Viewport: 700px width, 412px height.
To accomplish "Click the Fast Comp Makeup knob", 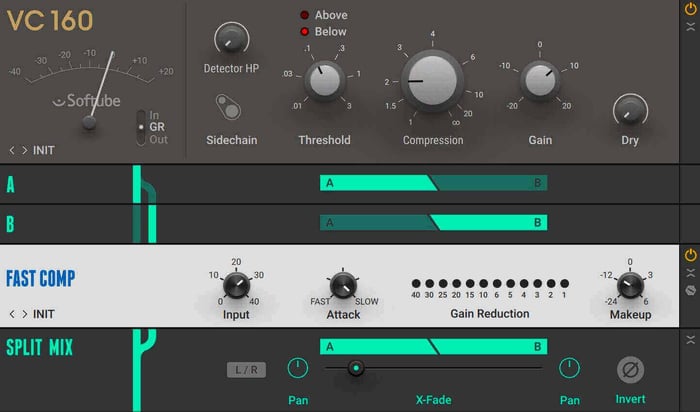I will pyautogui.click(x=630, y=286).
